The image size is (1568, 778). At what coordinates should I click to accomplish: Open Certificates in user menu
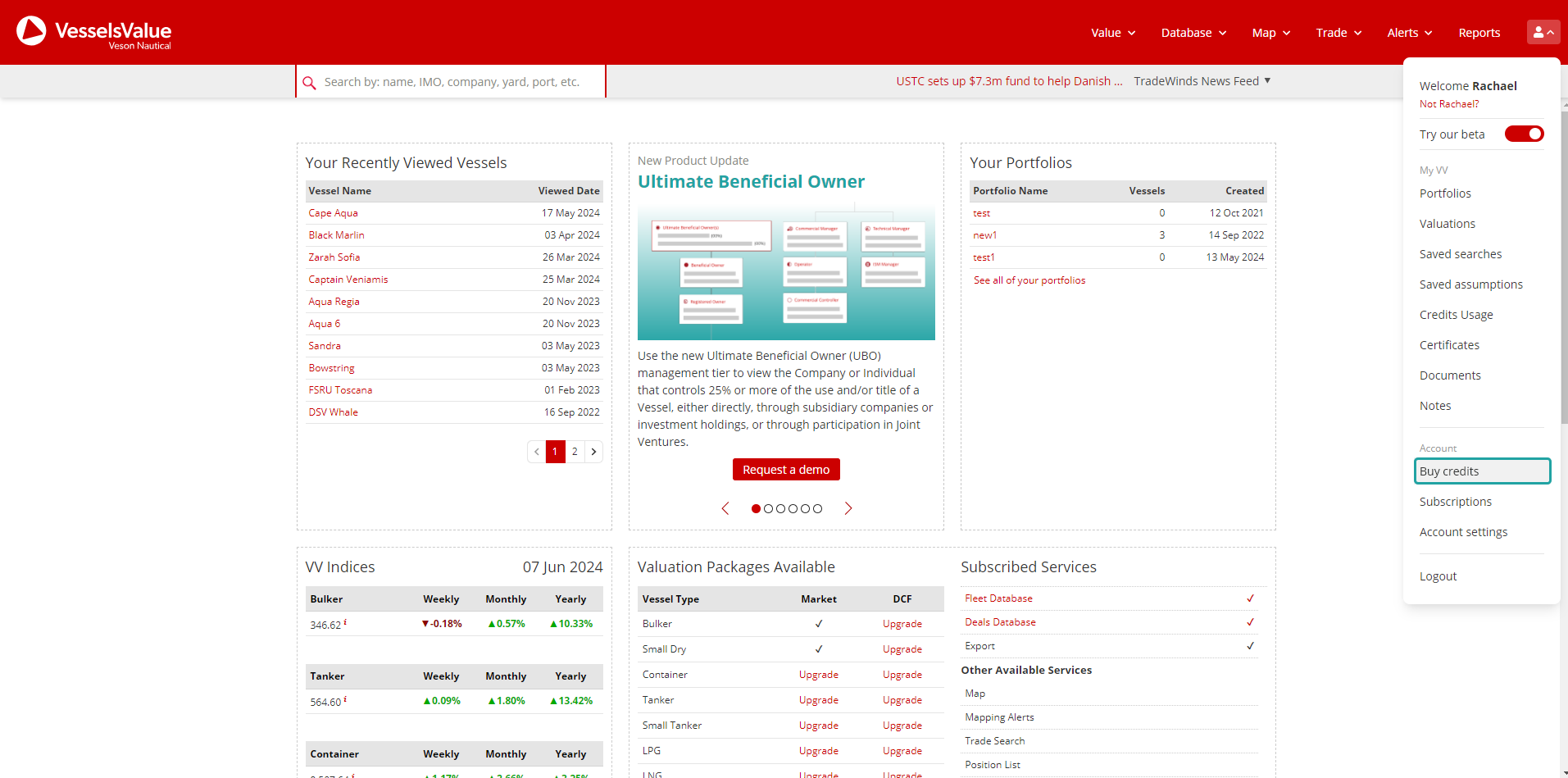pos(1449,345)
